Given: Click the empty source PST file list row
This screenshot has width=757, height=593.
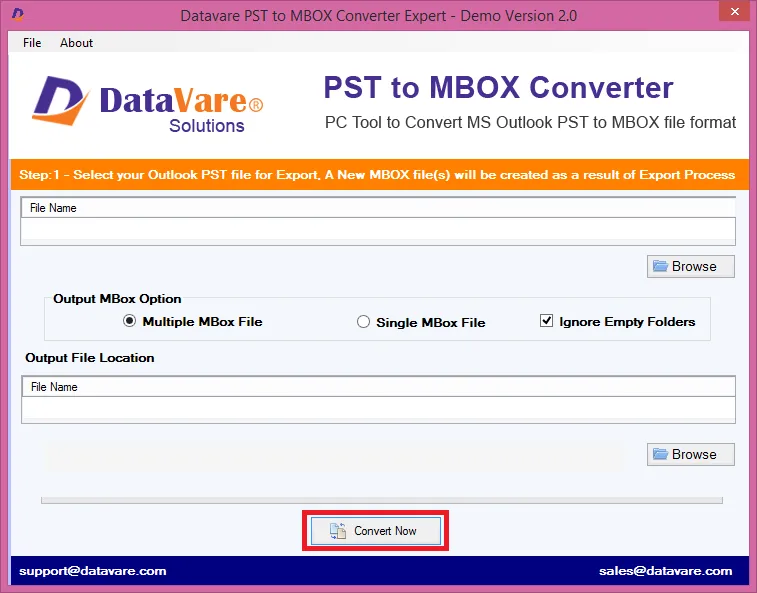Looking at the screenshot, I should 378,228.
